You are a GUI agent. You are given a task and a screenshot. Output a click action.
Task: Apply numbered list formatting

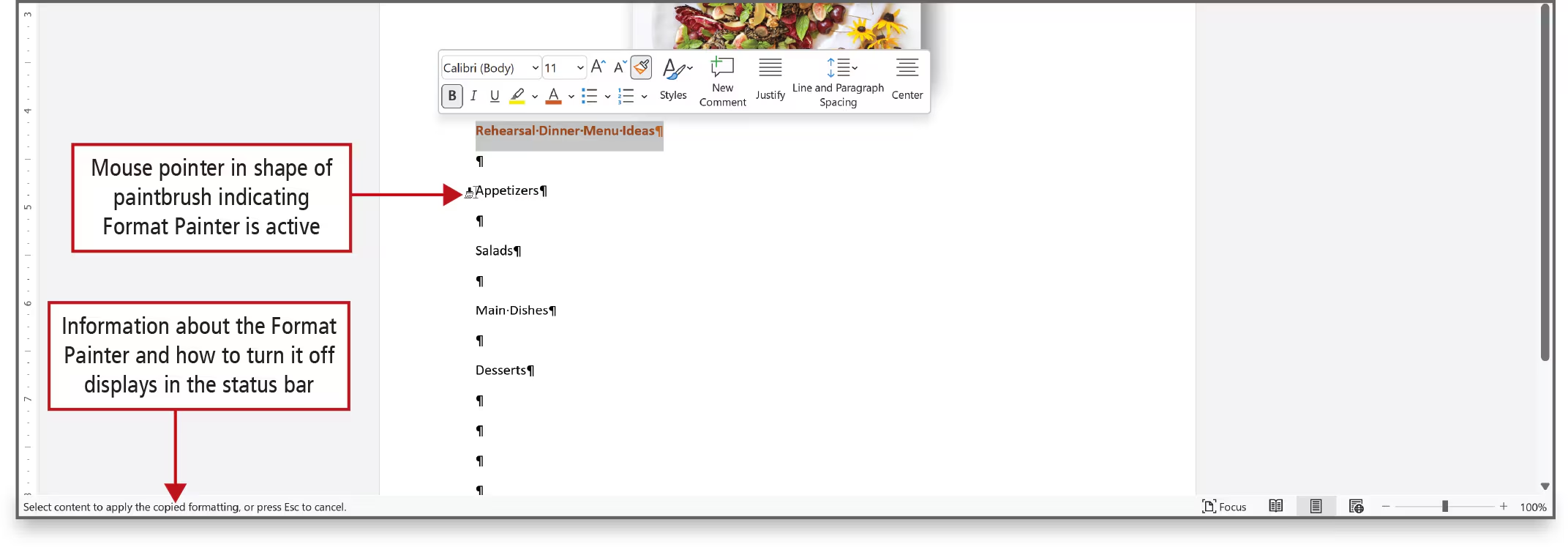coord(626,96)
